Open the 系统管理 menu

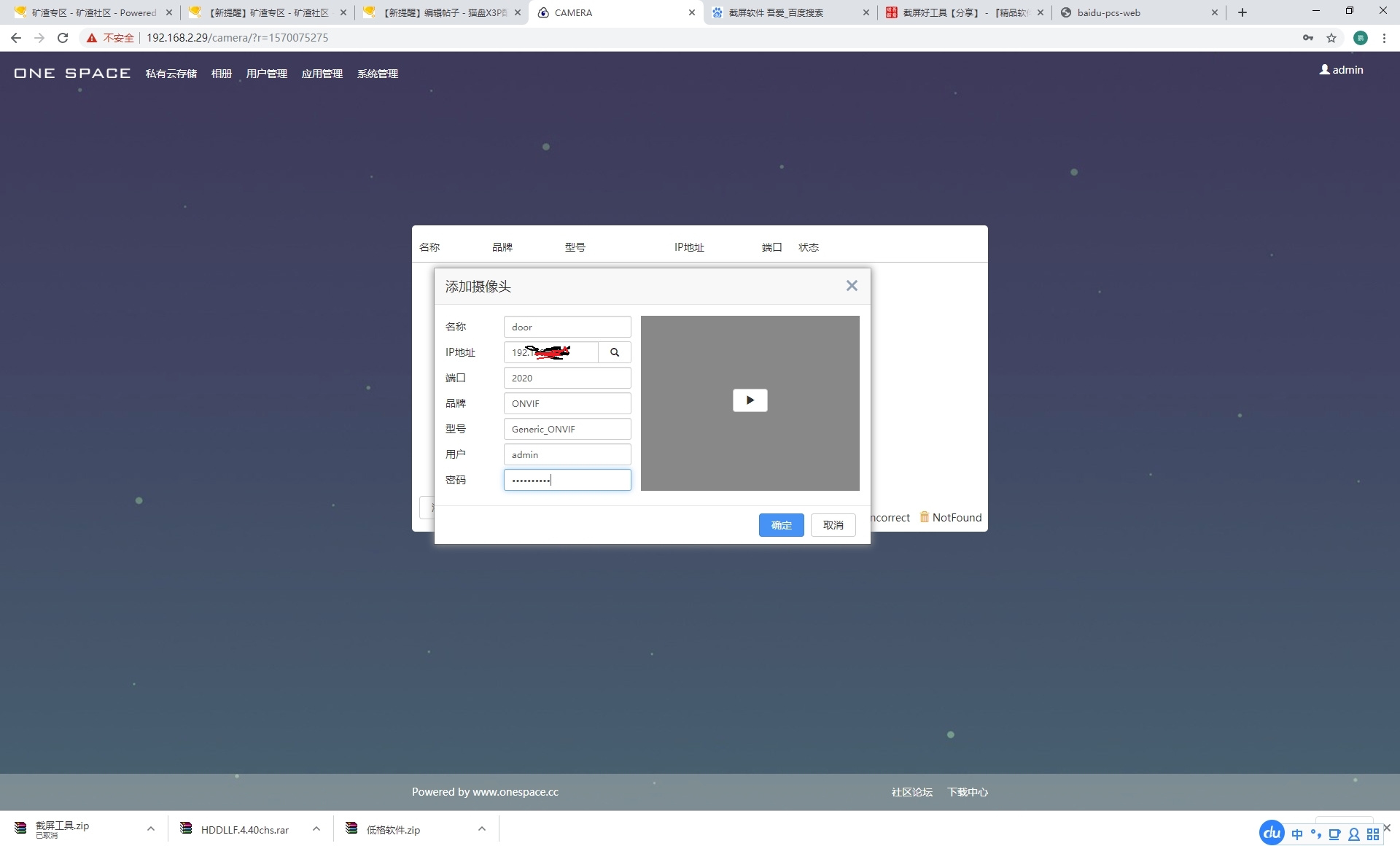tap(377, 74)
